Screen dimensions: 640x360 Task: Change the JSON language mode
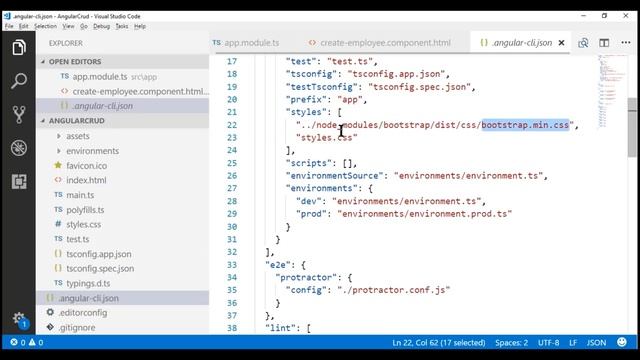pos(596,342)
